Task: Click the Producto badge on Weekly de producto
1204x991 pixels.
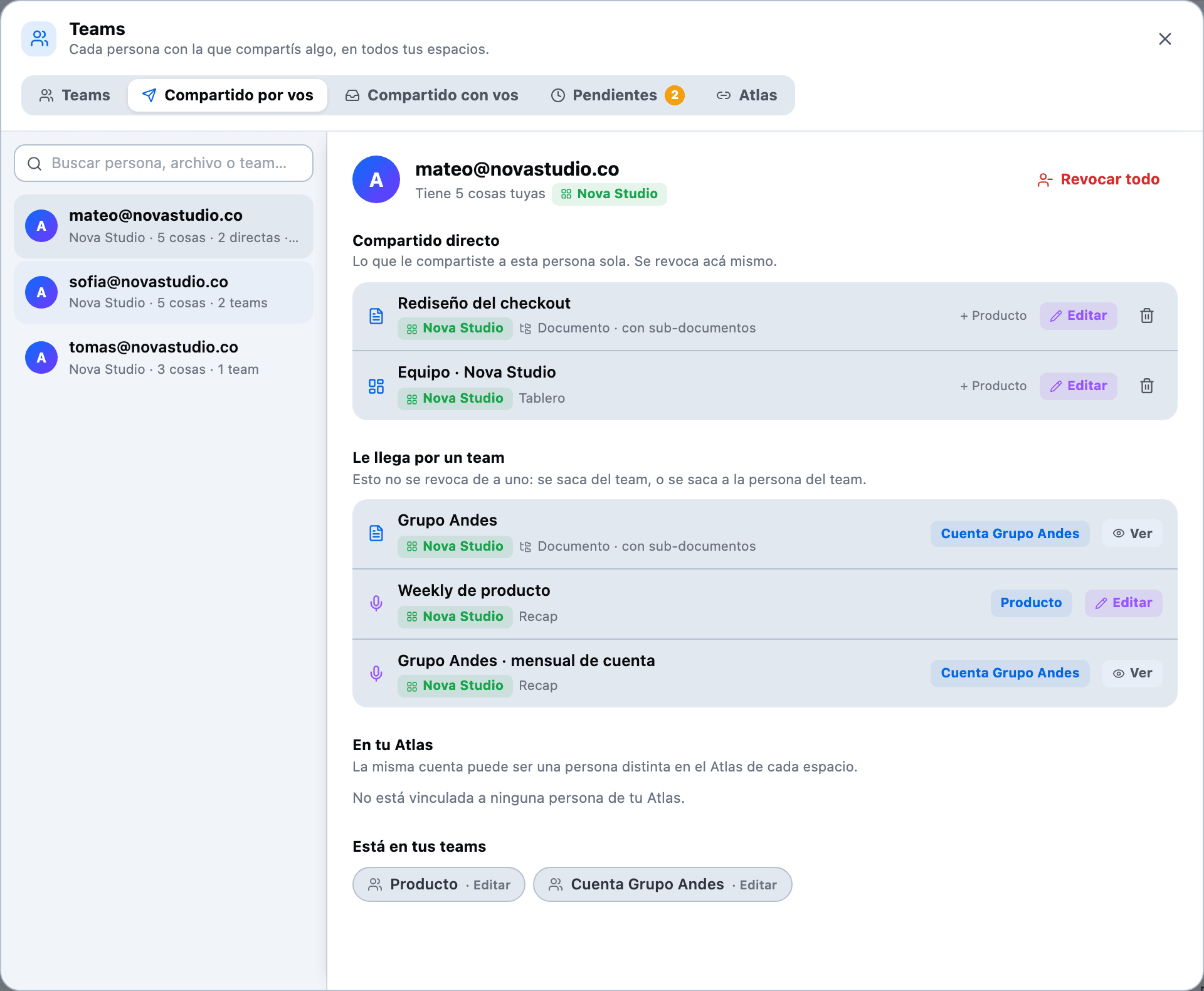Action: pyautogui.click(x=1032, y=603)
